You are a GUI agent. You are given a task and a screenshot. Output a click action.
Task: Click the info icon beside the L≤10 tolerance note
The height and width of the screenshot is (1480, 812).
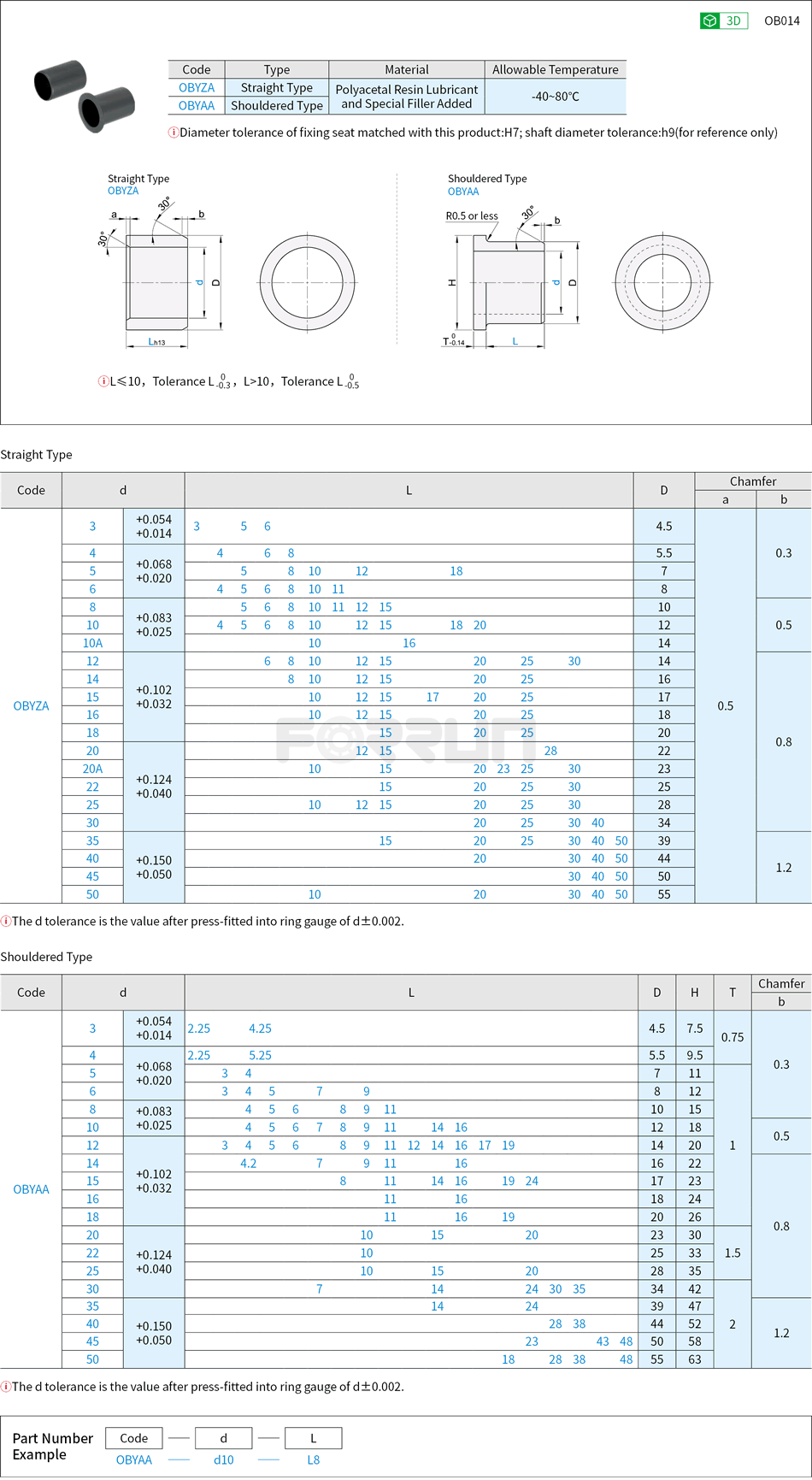coord(103,381)
